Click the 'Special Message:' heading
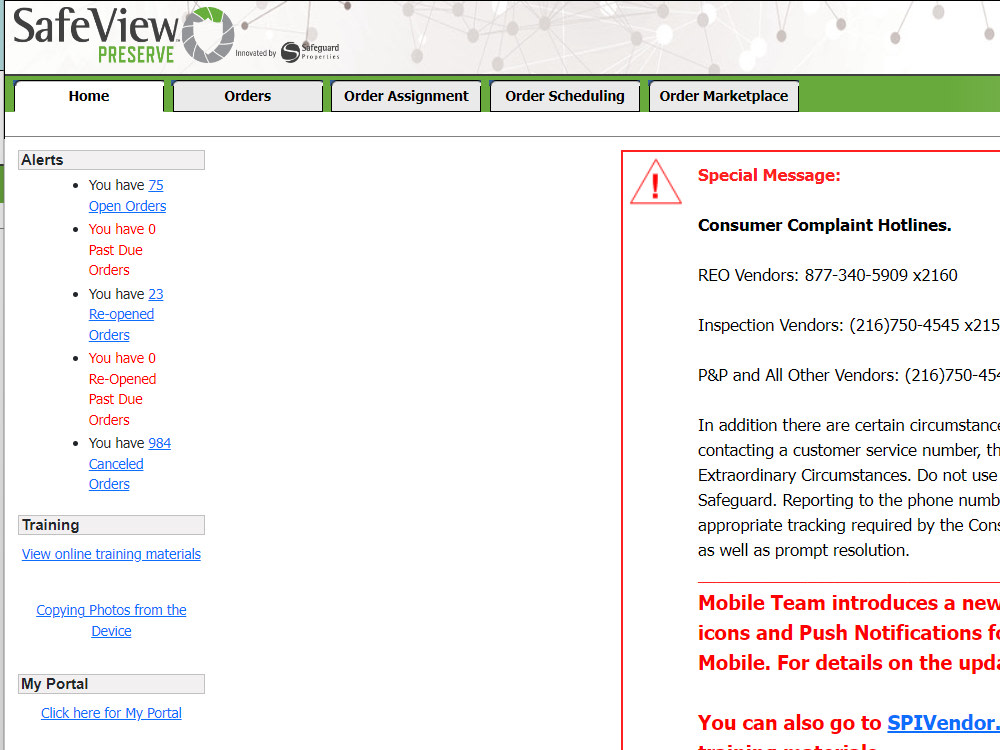The width and height of the screenshot is (1000, 750). 769,175
